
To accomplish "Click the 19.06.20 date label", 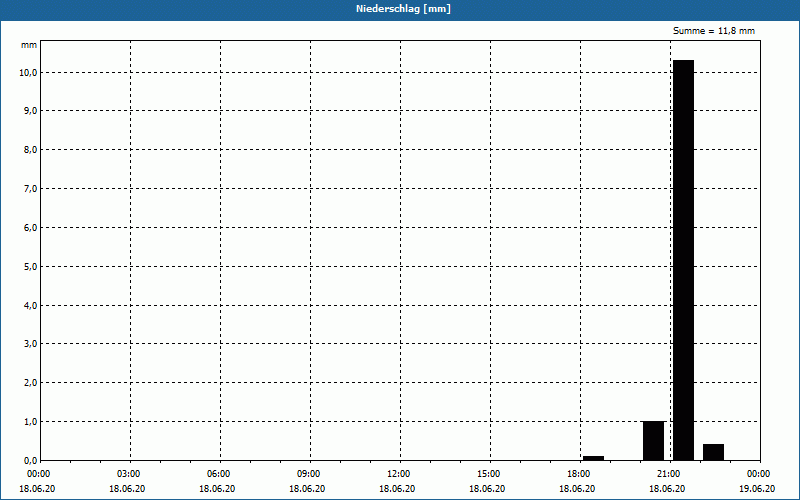I will click(x=757, y=489).
